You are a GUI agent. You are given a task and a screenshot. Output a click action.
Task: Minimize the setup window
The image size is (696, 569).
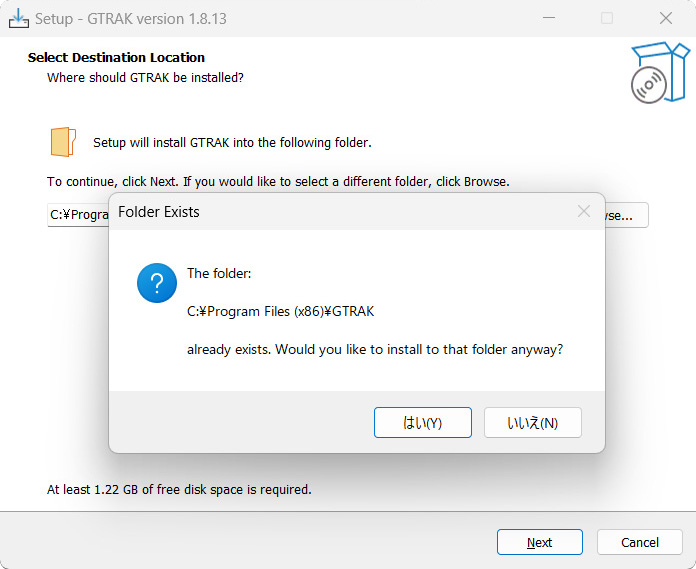point(549,18)
